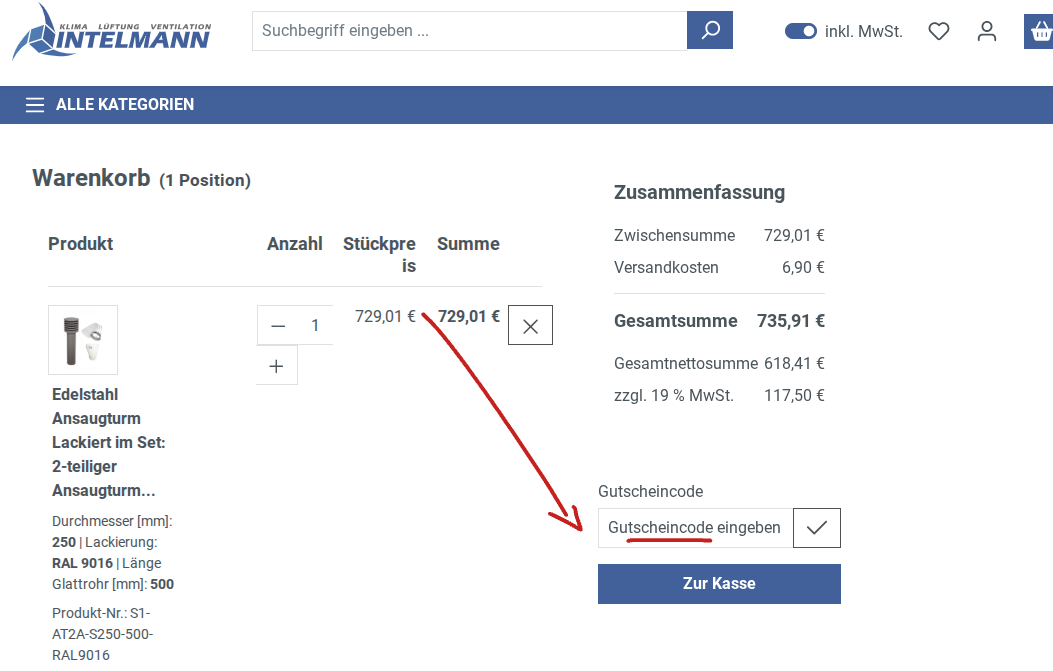
Task: Click the inkl. MwSt. label text
Action: tap(864, 32)
